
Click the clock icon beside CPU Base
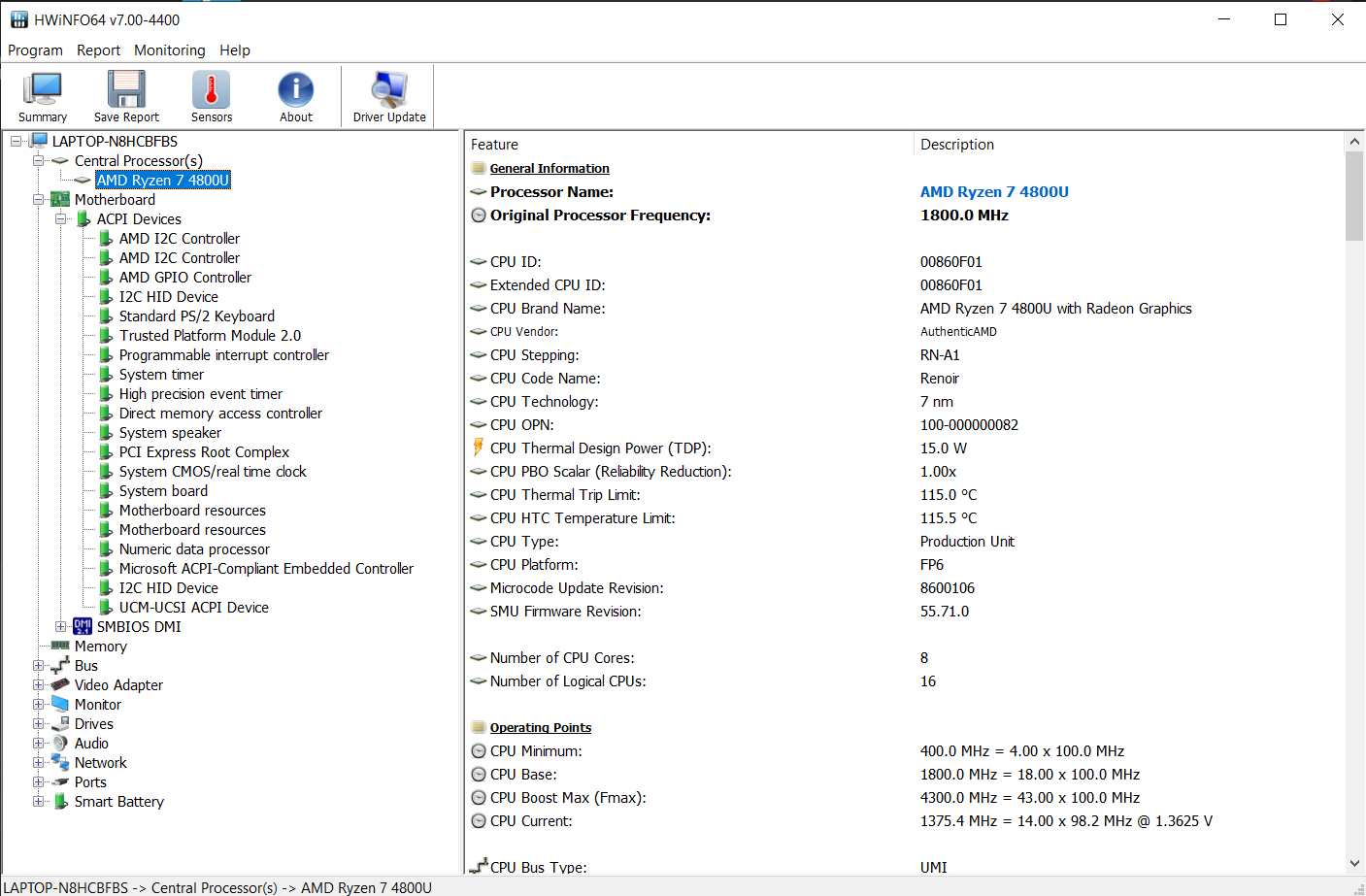pyautogui.click(x=479, y=775)
